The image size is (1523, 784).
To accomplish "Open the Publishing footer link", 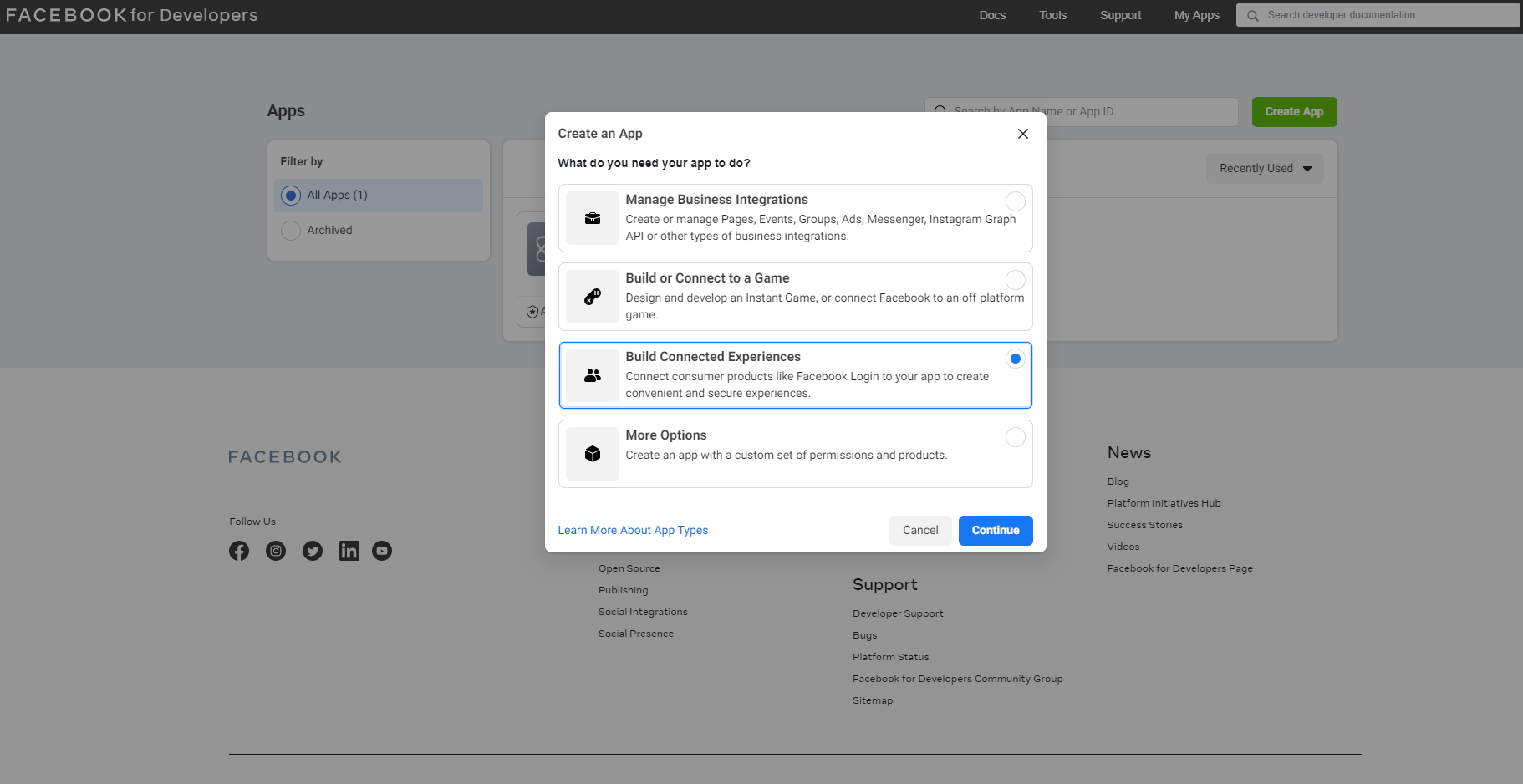I will point(623,590).
